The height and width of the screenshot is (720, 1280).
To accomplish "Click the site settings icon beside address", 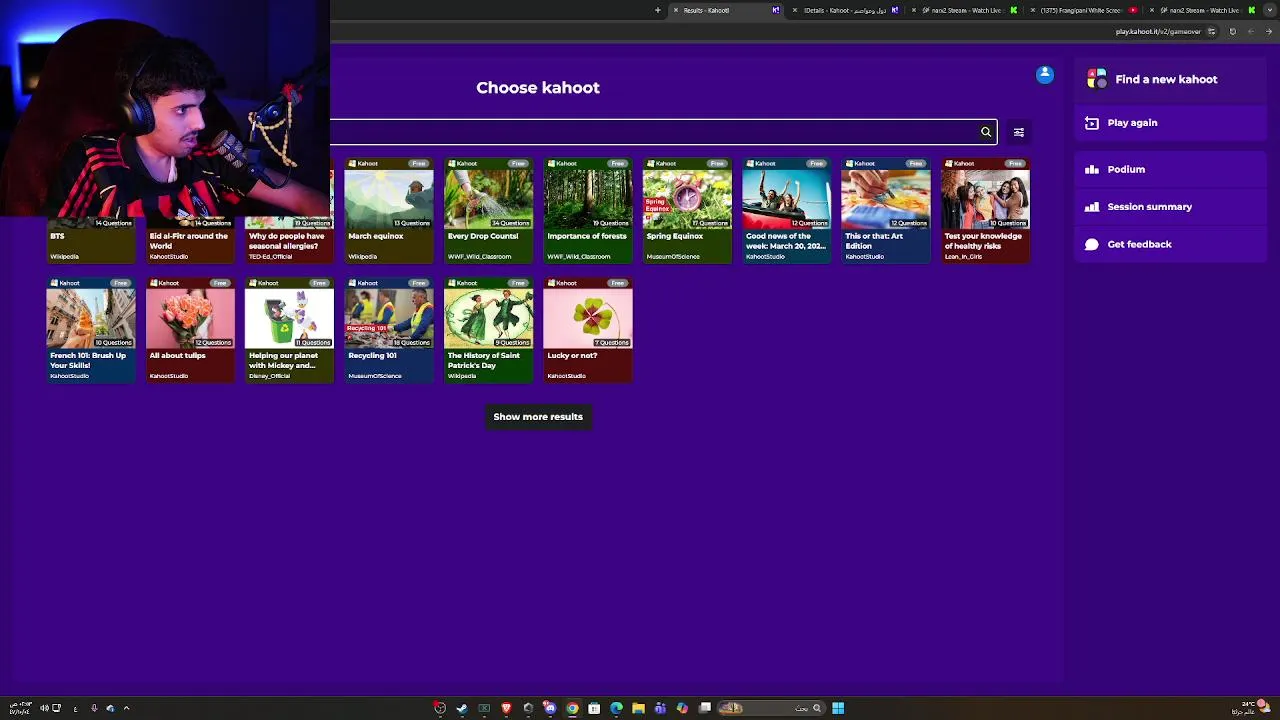I will [1212, 32].
